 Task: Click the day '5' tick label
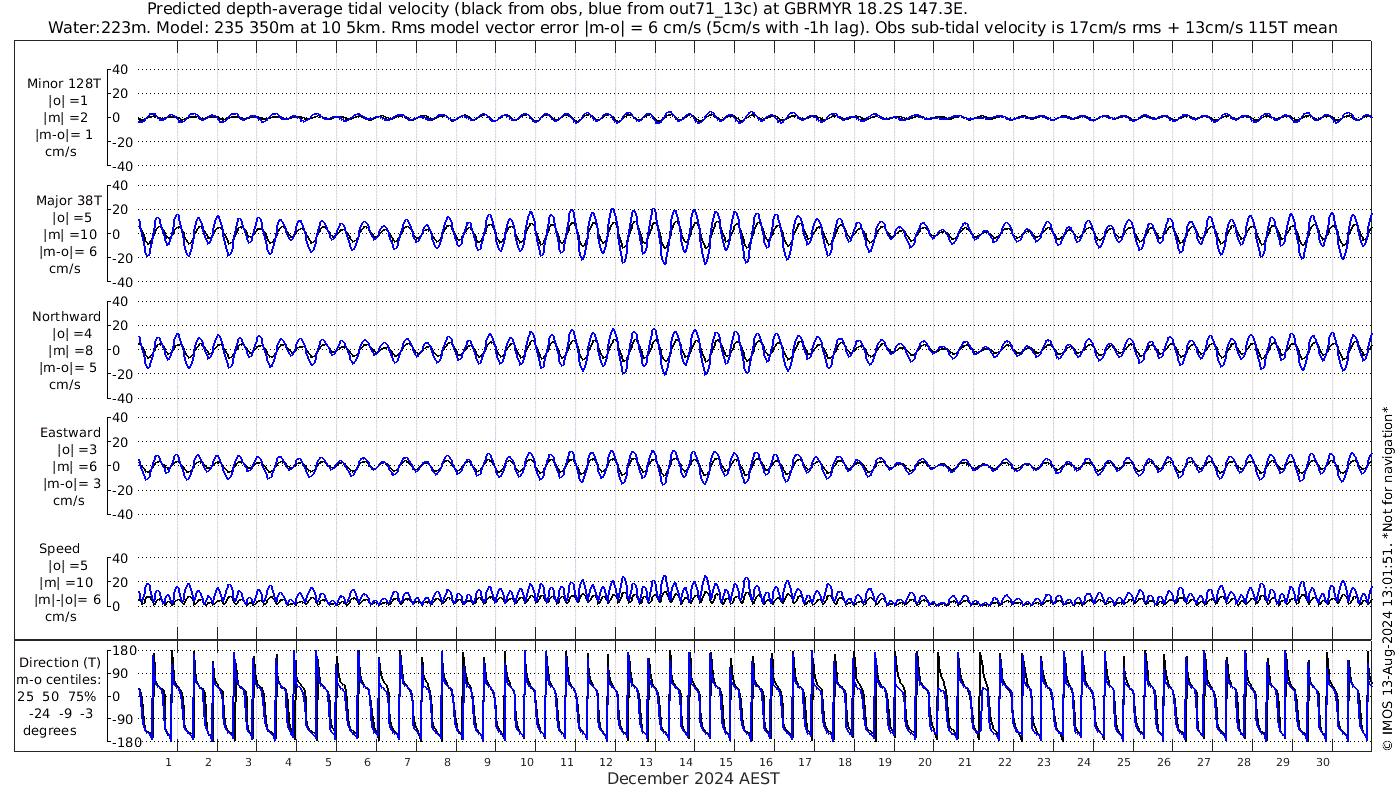[328, 761]
